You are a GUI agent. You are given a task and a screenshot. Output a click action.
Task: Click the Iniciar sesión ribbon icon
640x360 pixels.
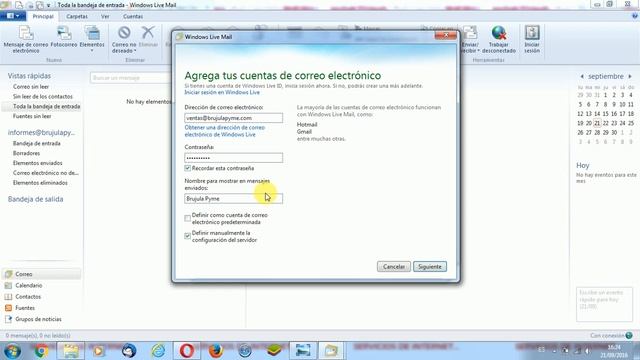click(x=532, y=33)
